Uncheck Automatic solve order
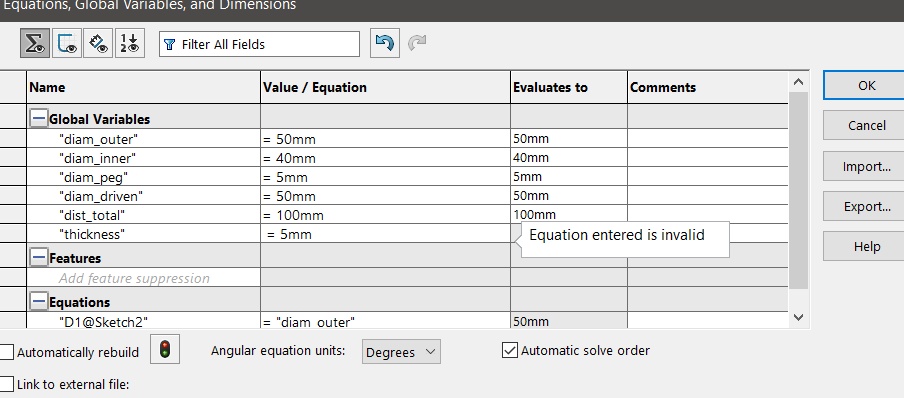This screenshot has width=904, height=398. click(510, 350)
